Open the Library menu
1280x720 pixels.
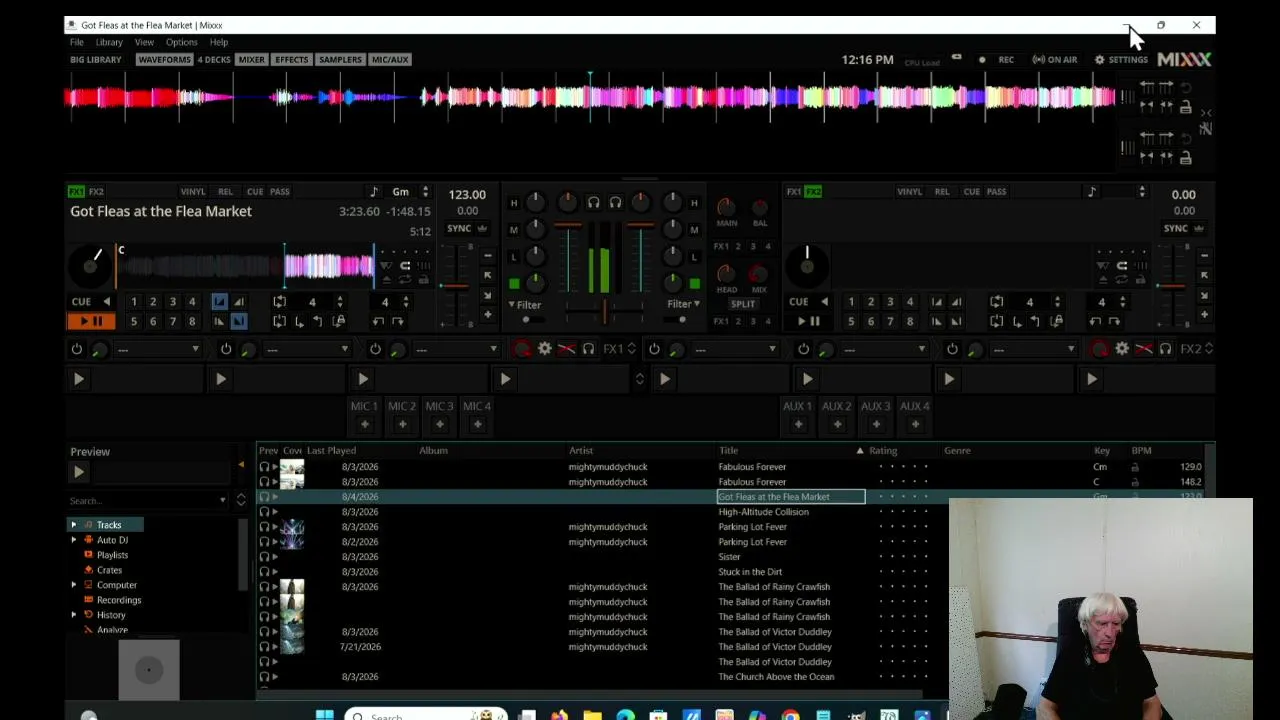tap(109, 42)
